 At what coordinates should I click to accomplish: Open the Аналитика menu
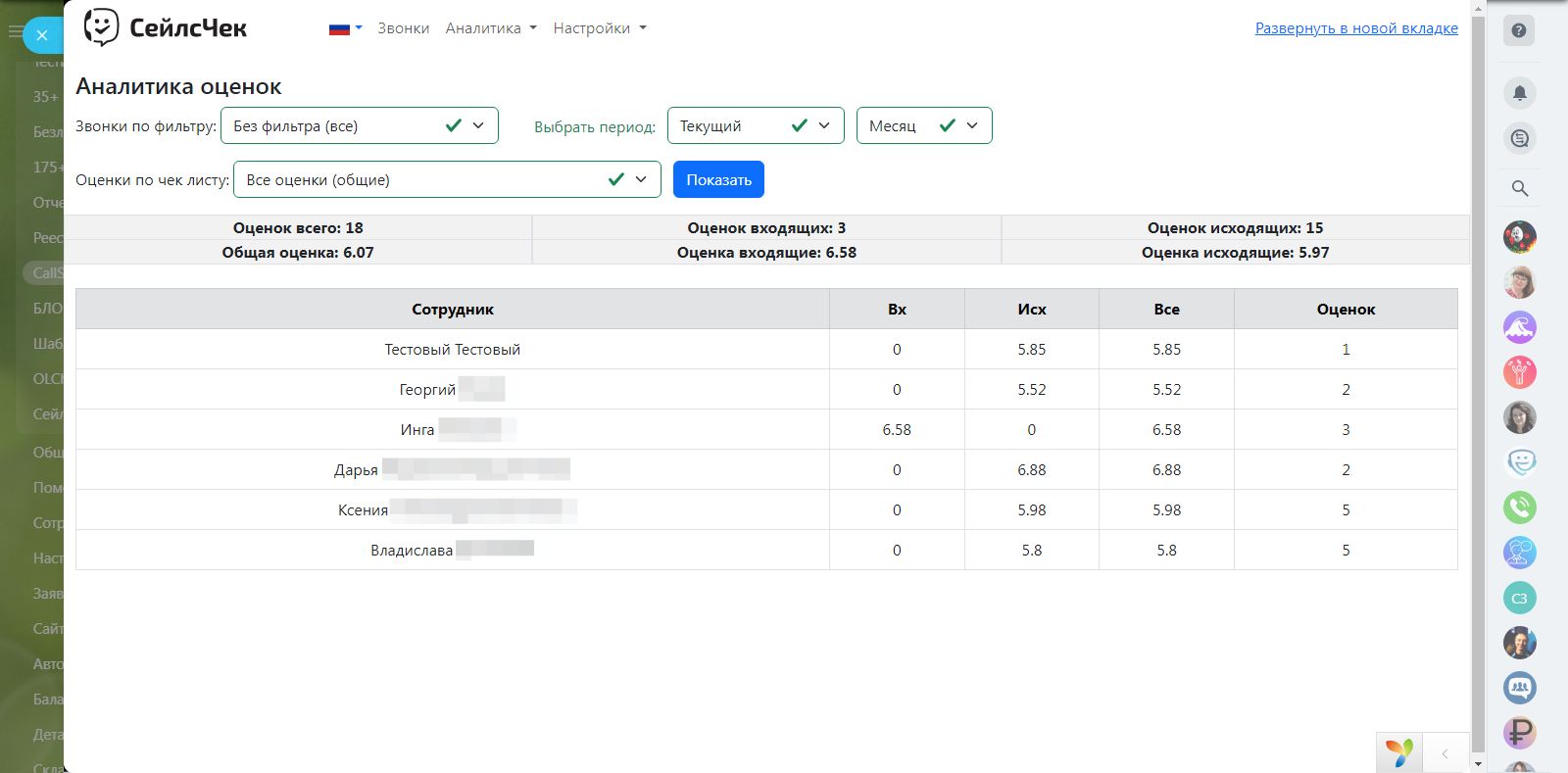pos(490,28)
